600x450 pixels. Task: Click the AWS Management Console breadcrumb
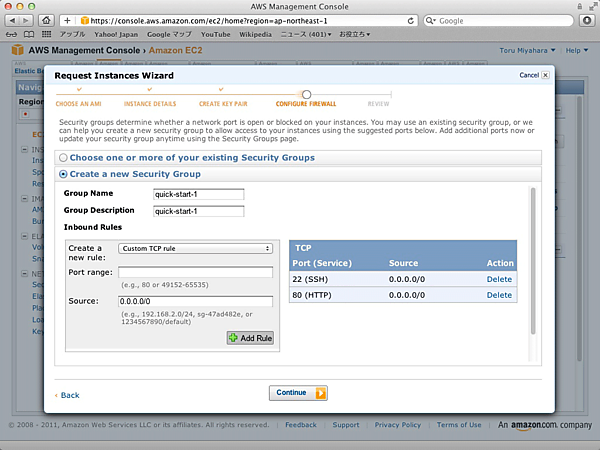(84, 50)
